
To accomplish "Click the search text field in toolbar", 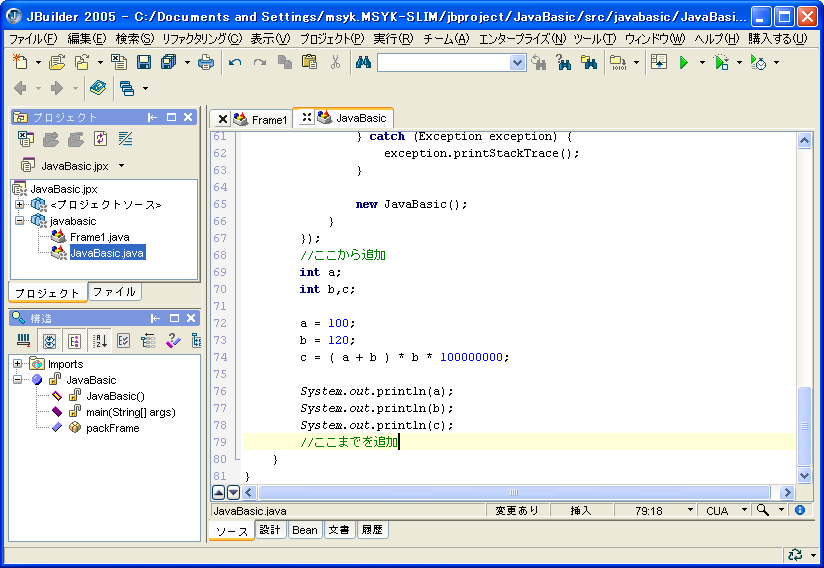I will point(443,62).
